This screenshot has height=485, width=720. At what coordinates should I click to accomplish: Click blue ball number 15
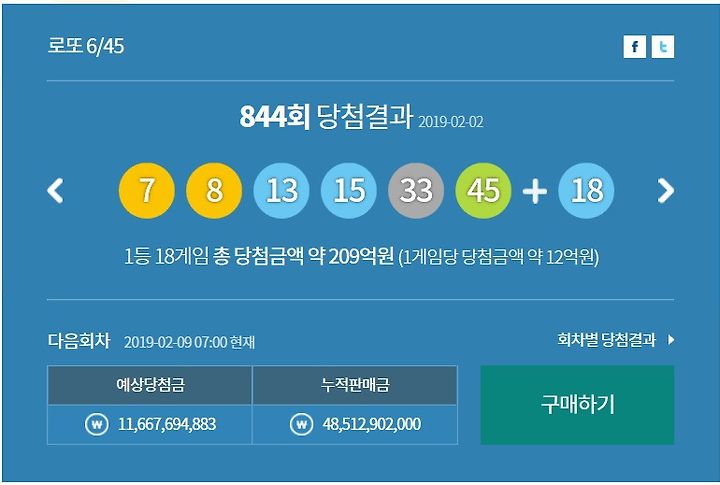(x=349, y=190)
